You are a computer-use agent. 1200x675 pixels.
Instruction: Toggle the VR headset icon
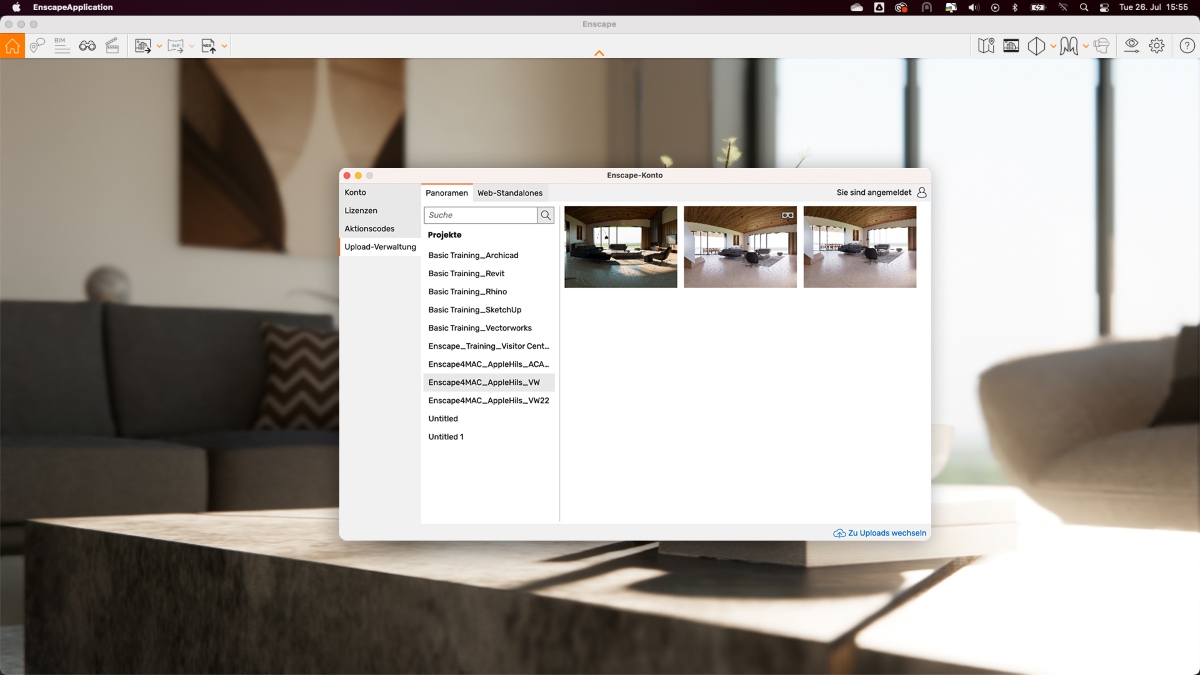[1101, 46]
